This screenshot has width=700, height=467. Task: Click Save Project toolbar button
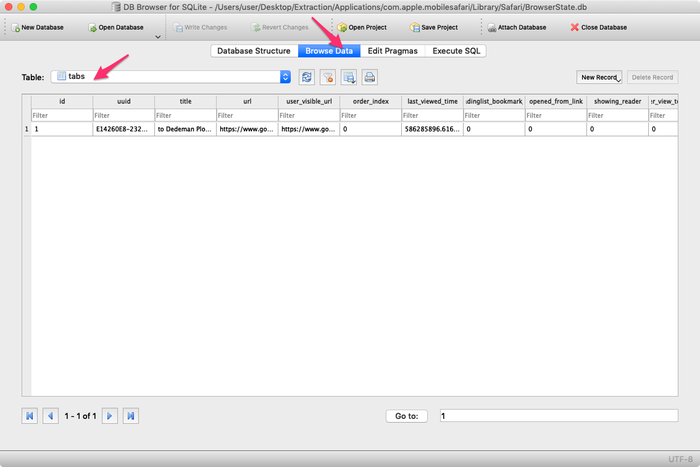(x=434, y=27)
